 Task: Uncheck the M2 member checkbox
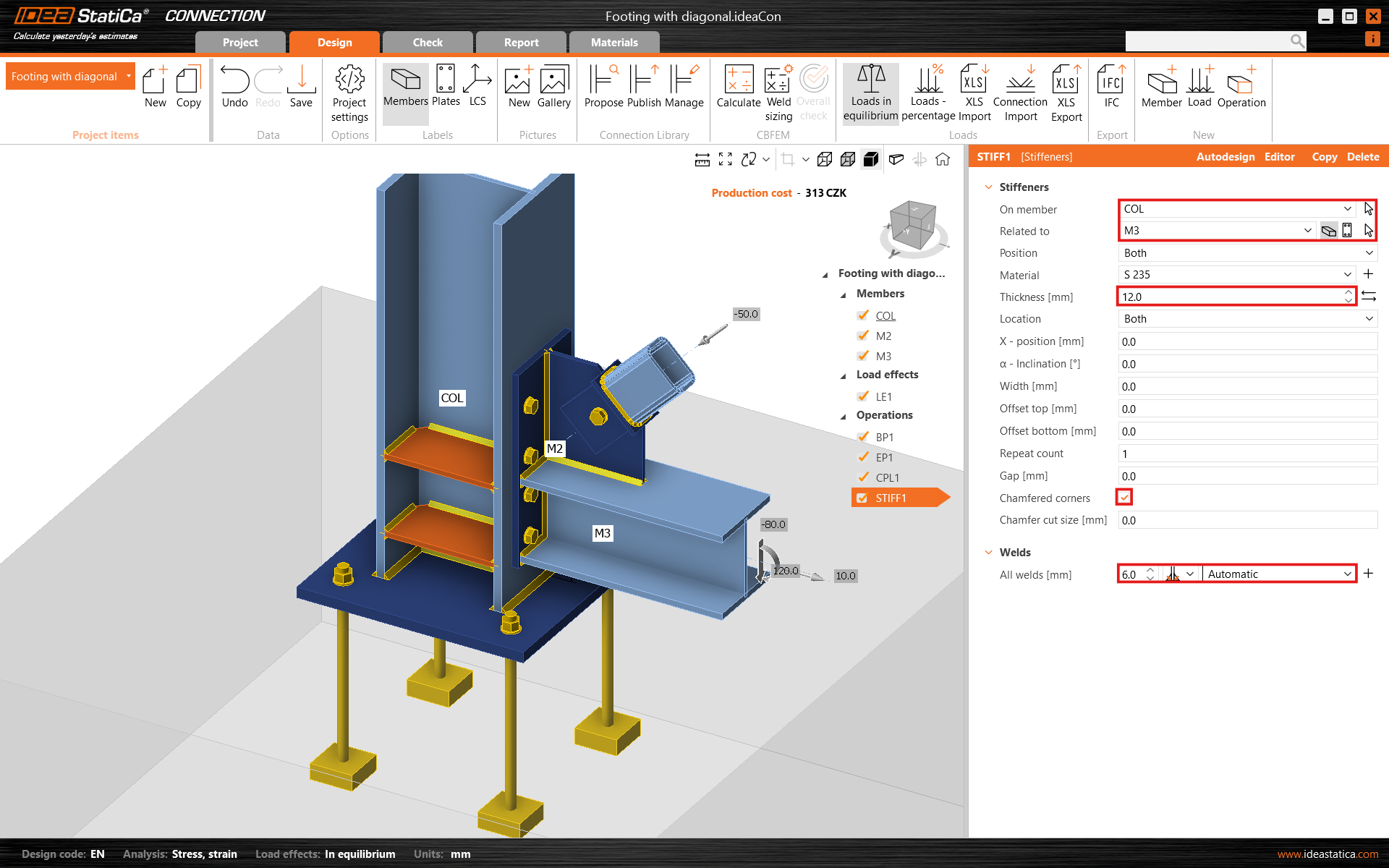pyautogui.click(x=862, y=336)
